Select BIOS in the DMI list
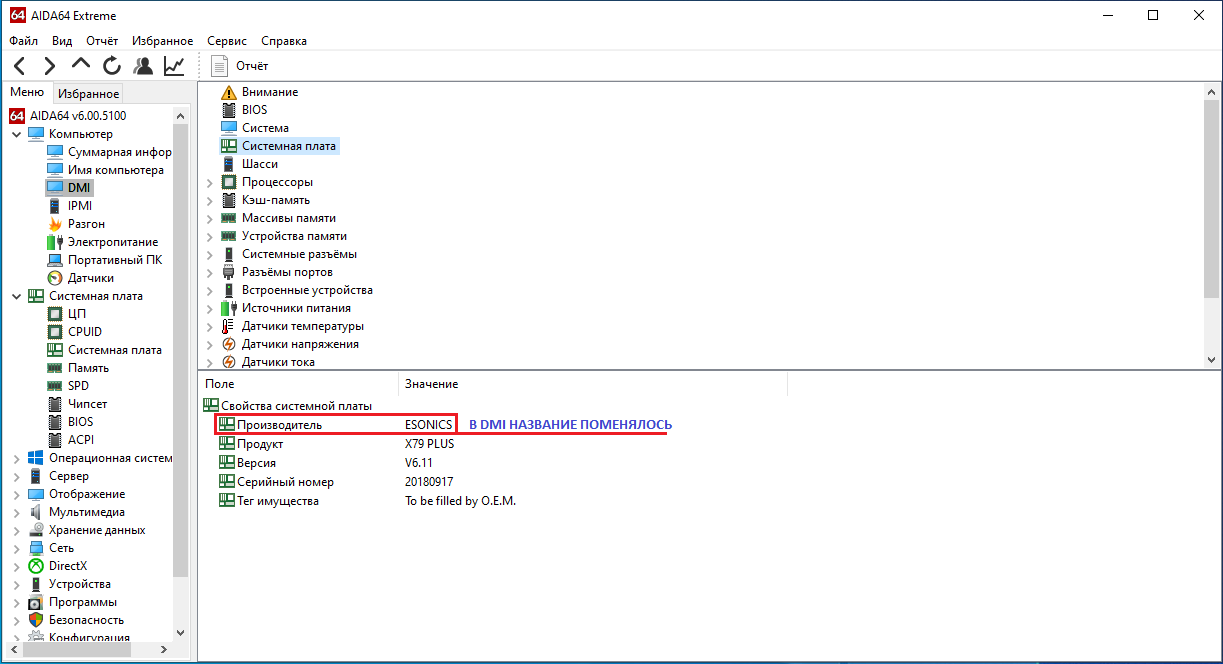Image resolution: width=1223 pixels, height=664 pixels. tap(244, 110)
